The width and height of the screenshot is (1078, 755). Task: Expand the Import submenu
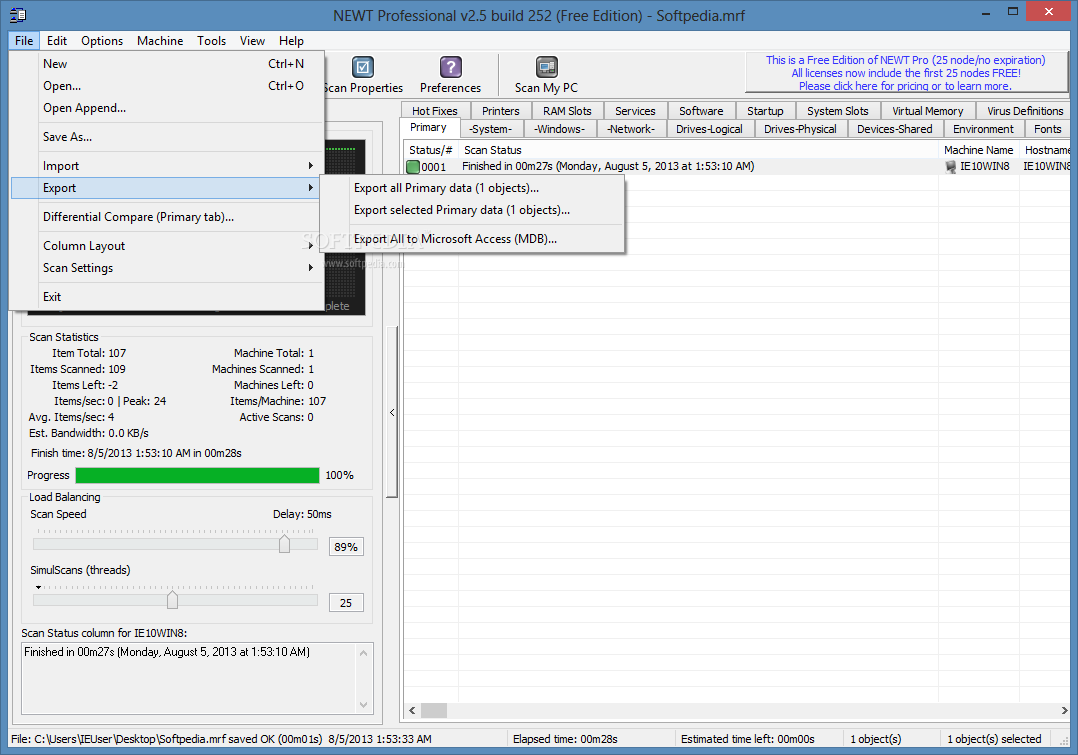(166, 166)
